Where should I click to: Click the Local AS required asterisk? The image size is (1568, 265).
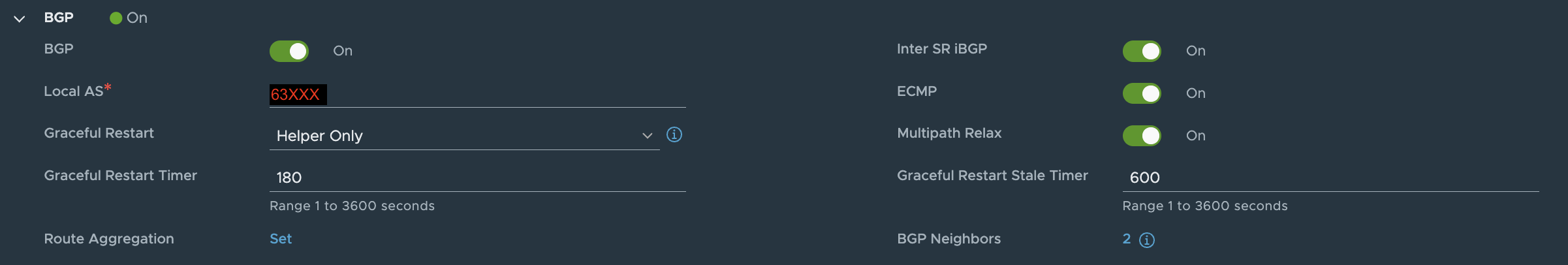(108, 87)
